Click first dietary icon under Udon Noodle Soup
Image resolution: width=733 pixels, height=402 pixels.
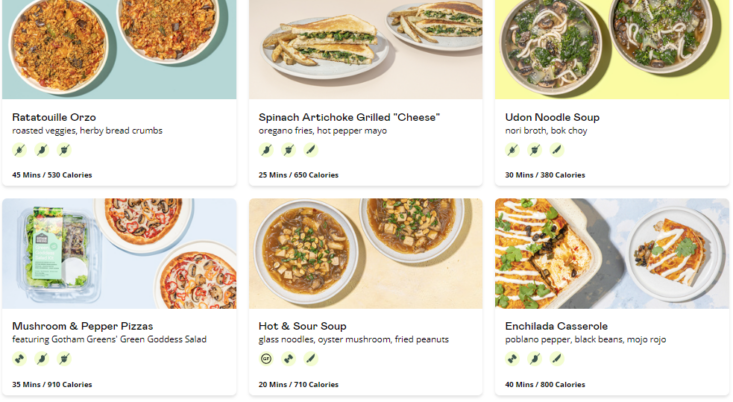(513, 150)
